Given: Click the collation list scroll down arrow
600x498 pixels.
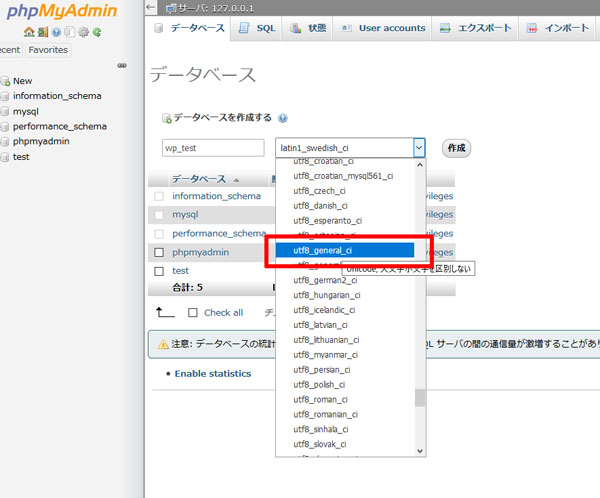Looking at the screenshot, I should coord(420,451).
